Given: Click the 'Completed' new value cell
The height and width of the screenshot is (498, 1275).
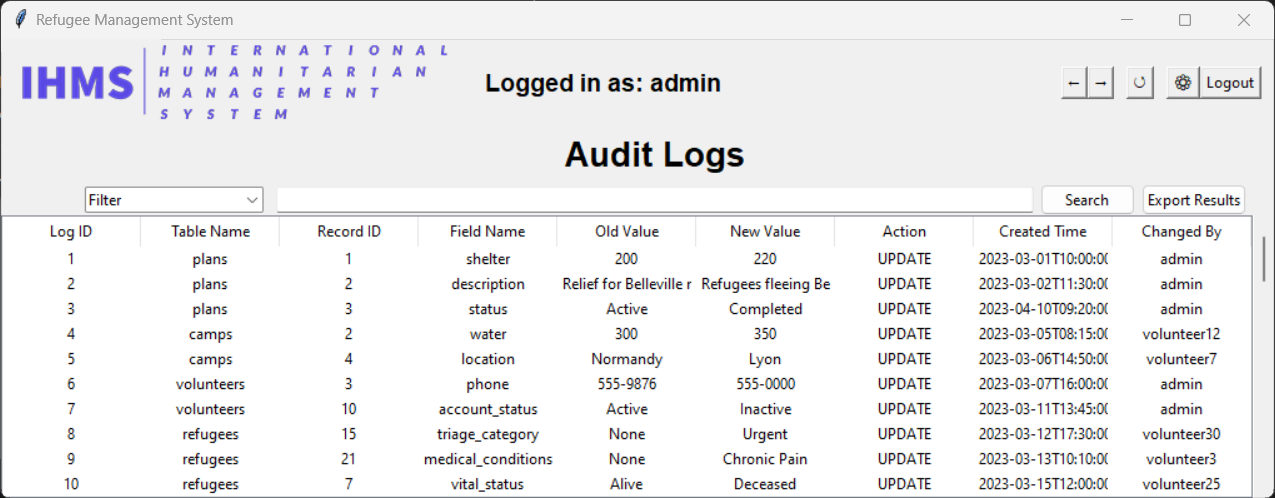Looking at the screenshot, I should (765, 309).
